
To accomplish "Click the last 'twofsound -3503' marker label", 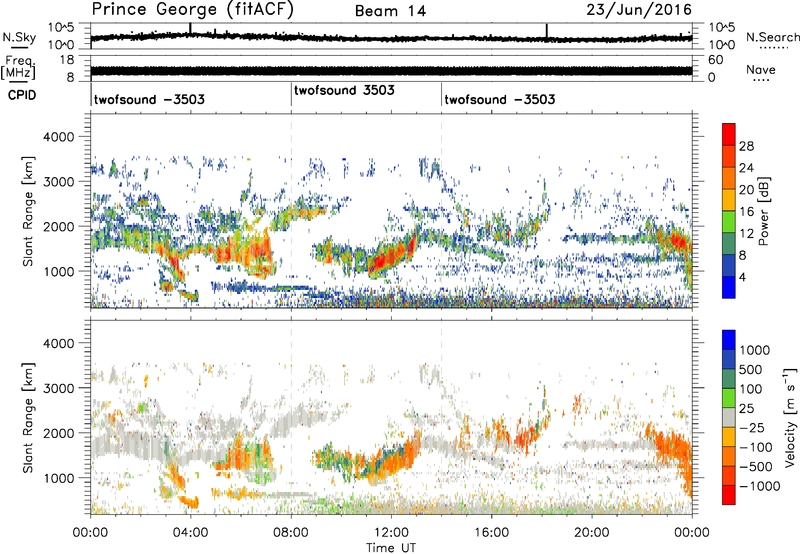I will coord(499,99).
